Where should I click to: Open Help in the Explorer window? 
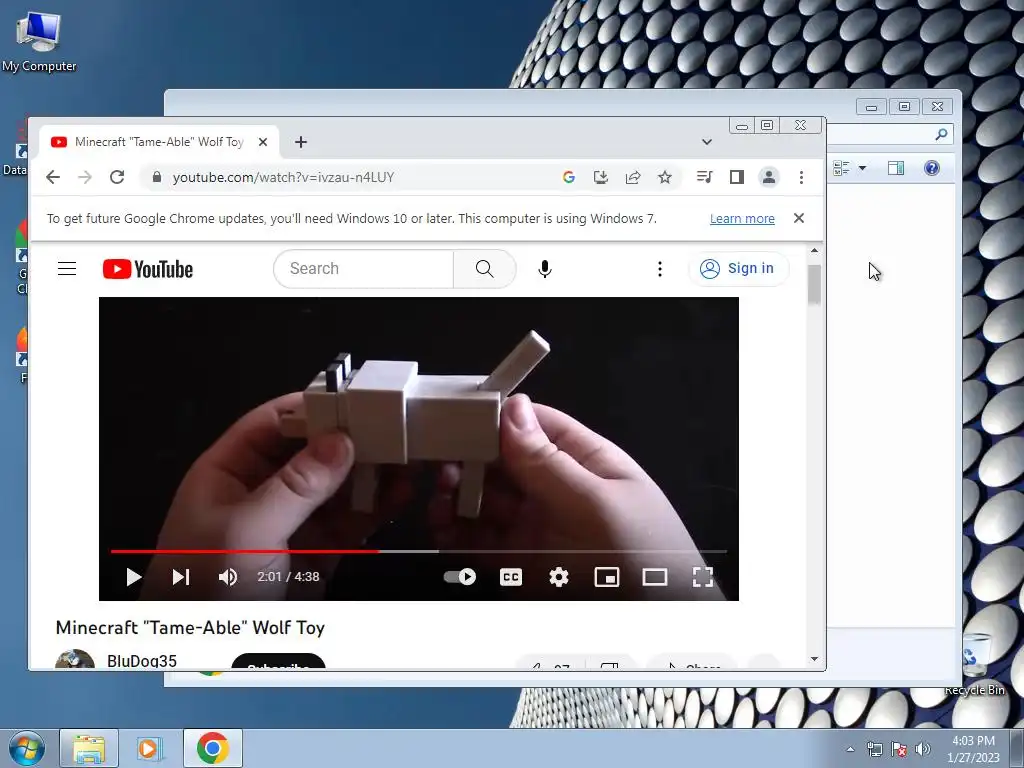point(932,168)
